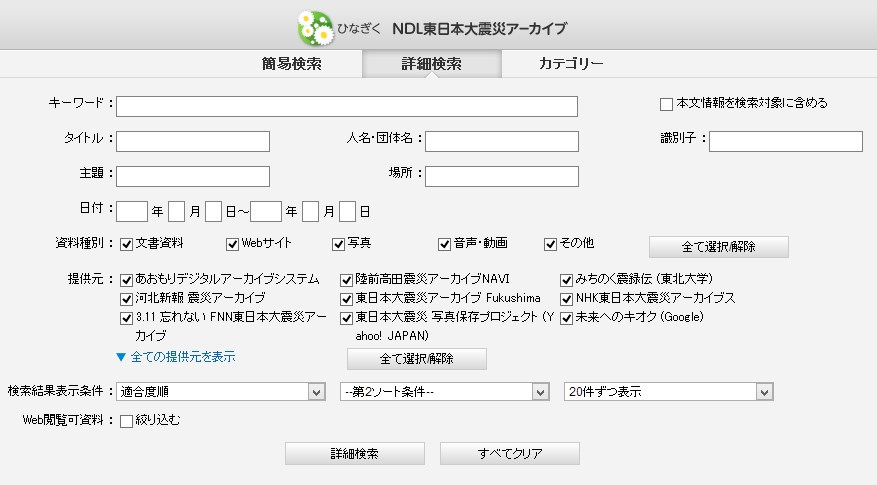
Task: Focus the キーワード input field
Action: [x=347, y=106]
